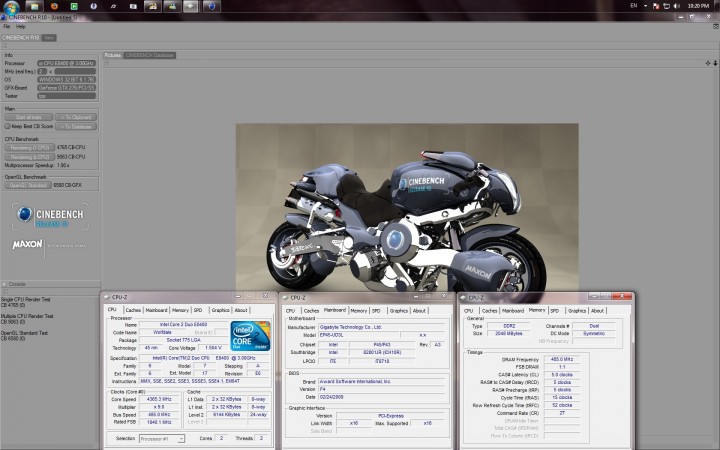Click the speaker volume tray icon
This screenshot has height=450, width=720.
(x=677, y=6)
